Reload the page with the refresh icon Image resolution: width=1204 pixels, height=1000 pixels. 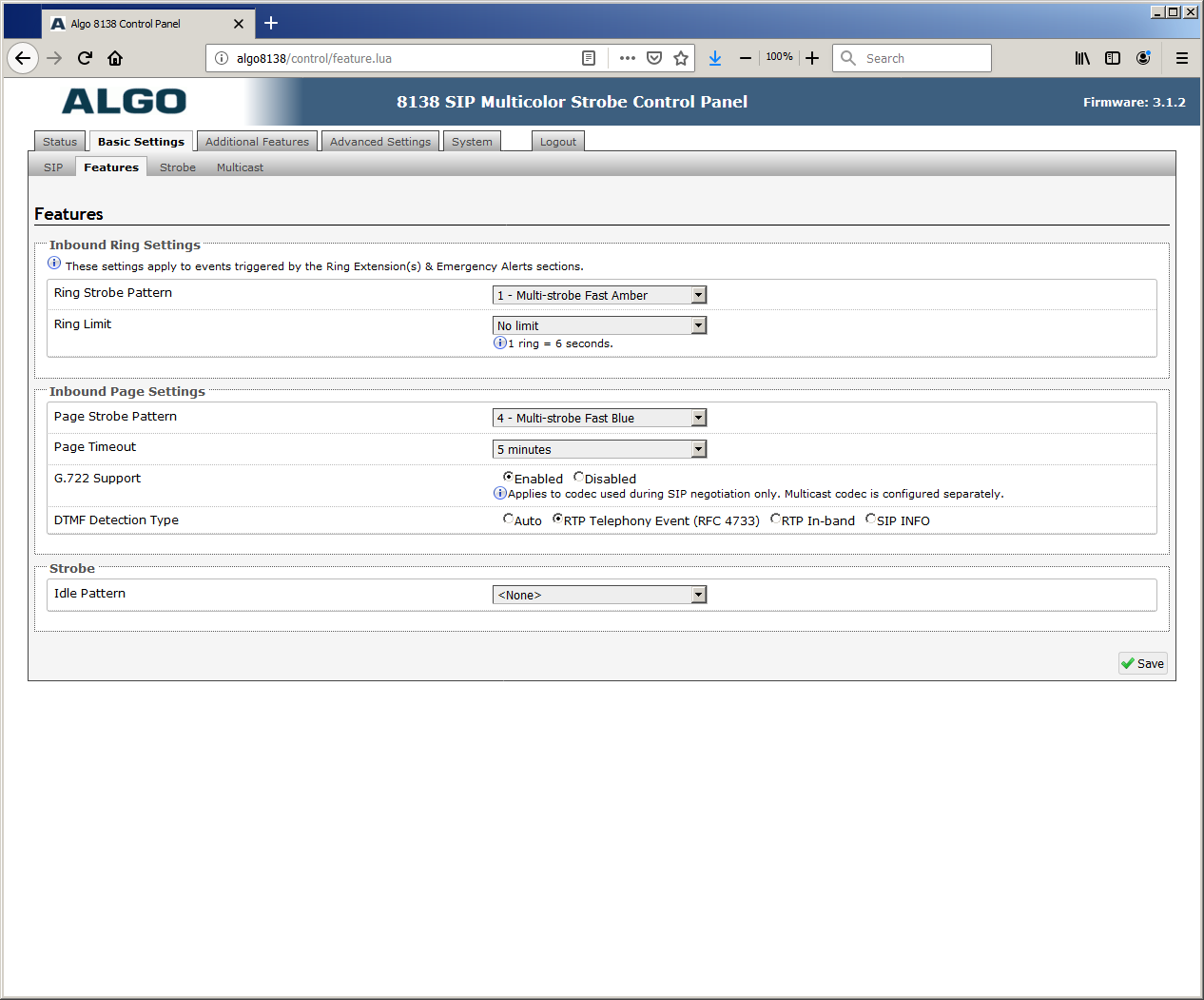(85, 58)
